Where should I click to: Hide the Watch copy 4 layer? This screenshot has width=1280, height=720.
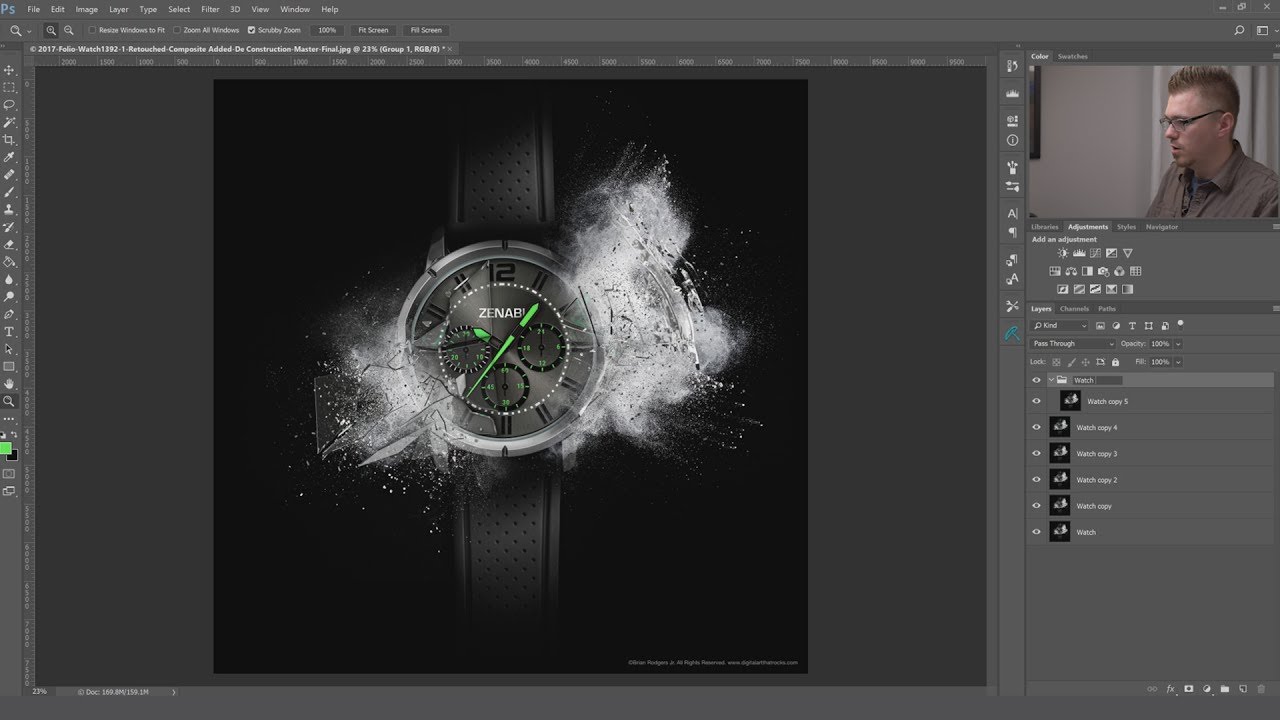[x=1036, y=427]
